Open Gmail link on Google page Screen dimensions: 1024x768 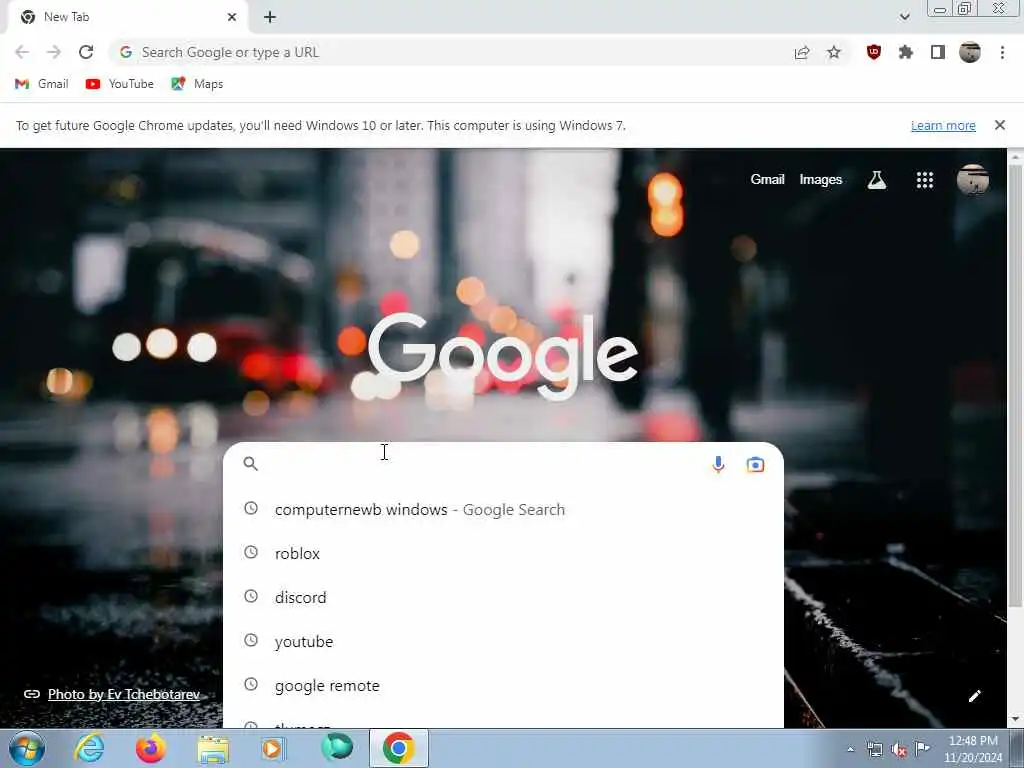(x=767, y=179)
